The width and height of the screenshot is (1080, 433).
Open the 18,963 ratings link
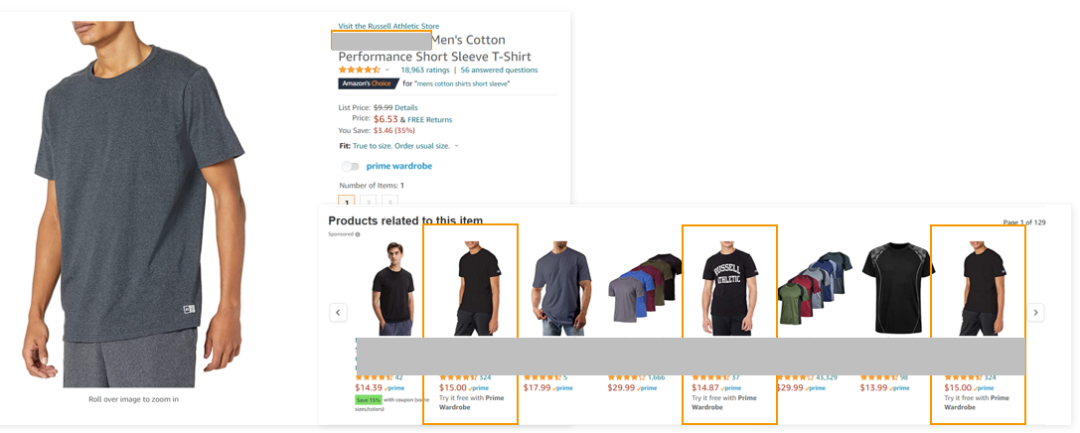click(424, 70)
